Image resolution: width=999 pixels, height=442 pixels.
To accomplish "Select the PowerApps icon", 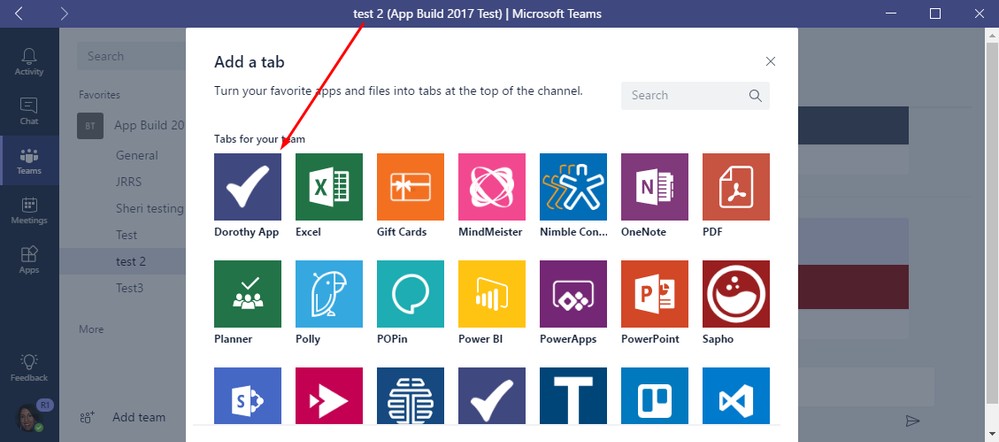I will coord(573,294).
